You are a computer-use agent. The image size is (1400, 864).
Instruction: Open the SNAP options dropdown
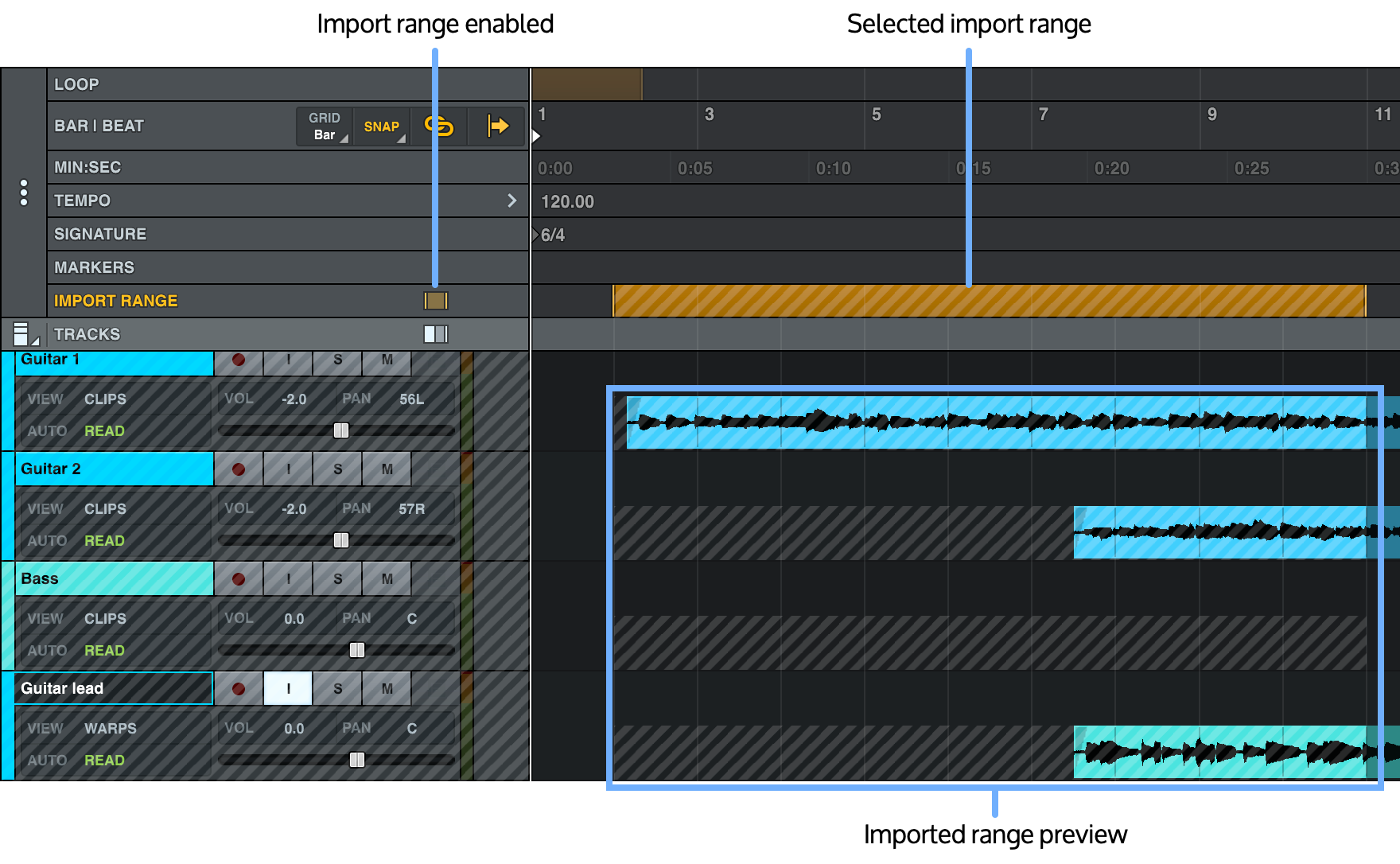[382, 126]
